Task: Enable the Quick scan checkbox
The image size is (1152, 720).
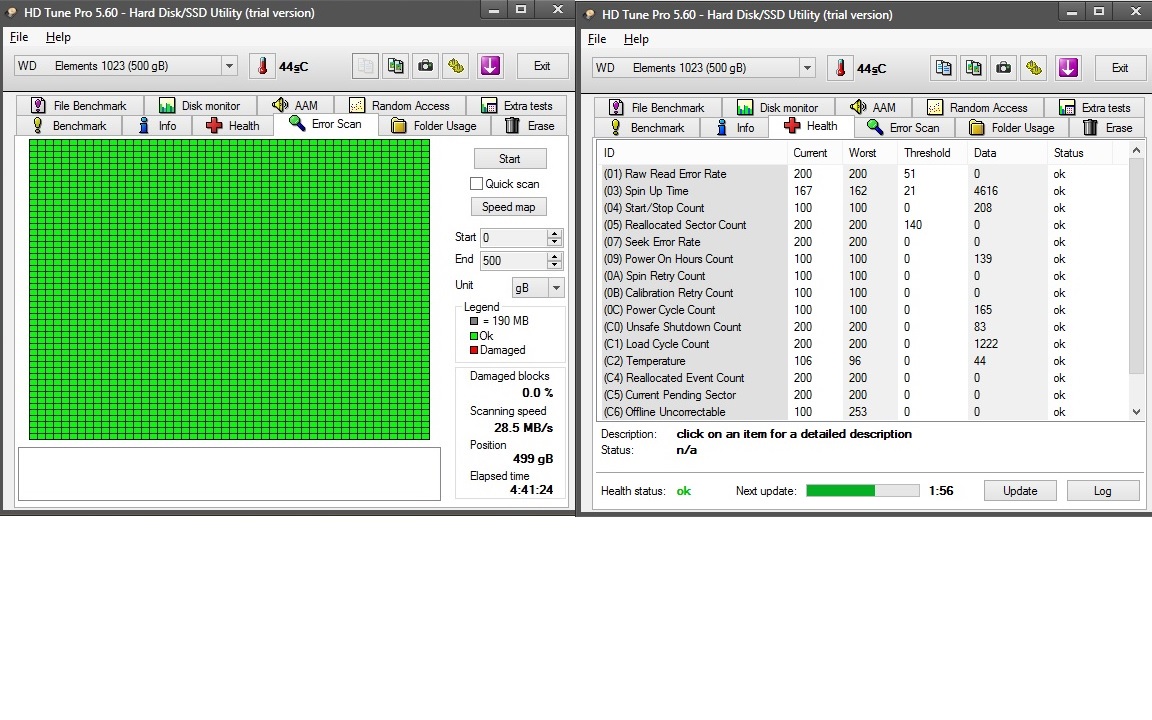Action: (477, 184)
